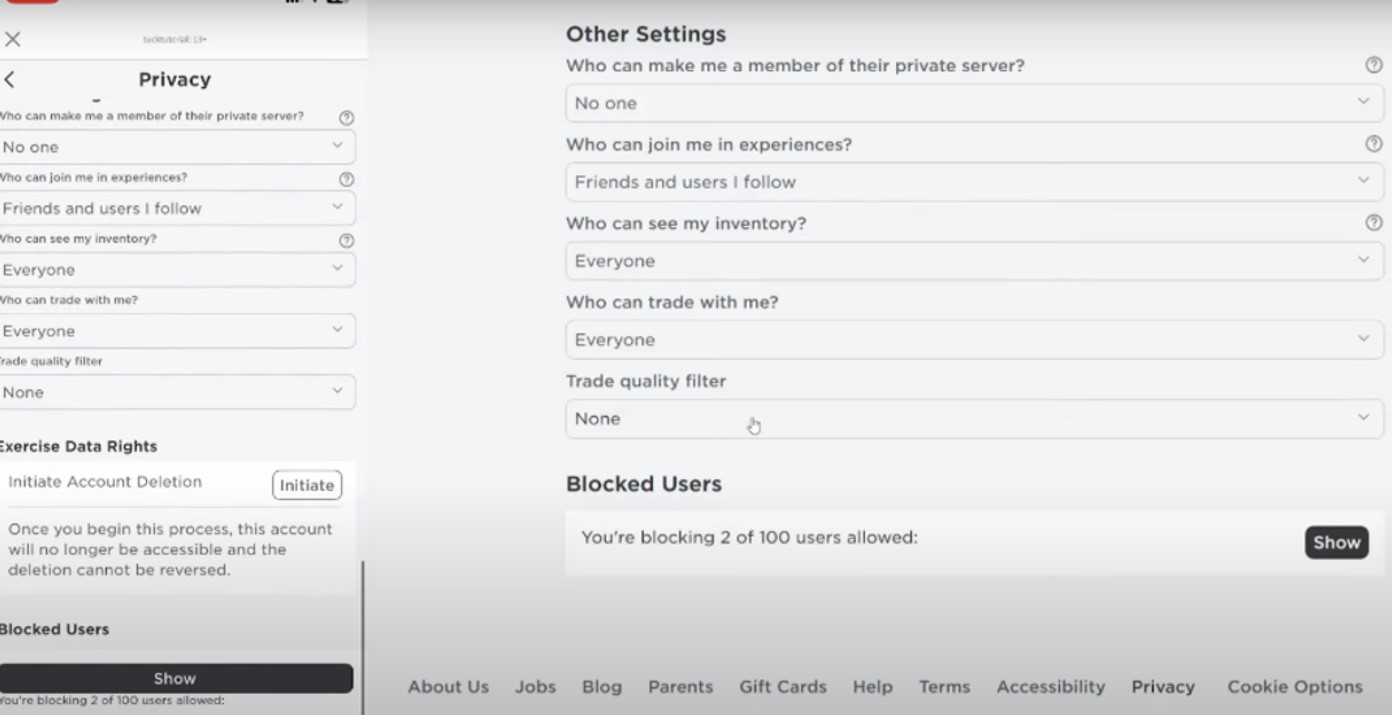Screen dimensions: 1392x715
Task: Close the mobile settings view with the X
Action: pyautogui.click(x=12, y=39)
